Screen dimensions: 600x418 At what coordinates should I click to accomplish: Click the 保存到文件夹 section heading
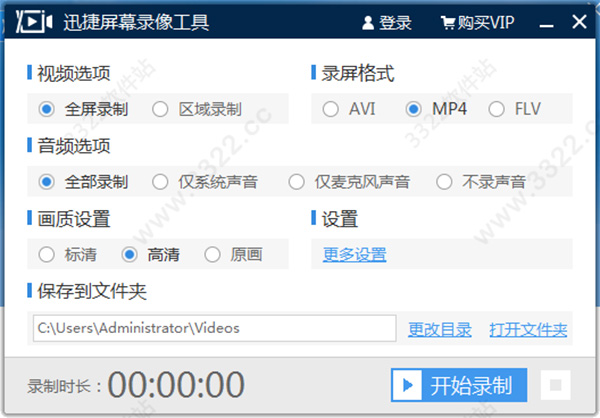point(92,292)
